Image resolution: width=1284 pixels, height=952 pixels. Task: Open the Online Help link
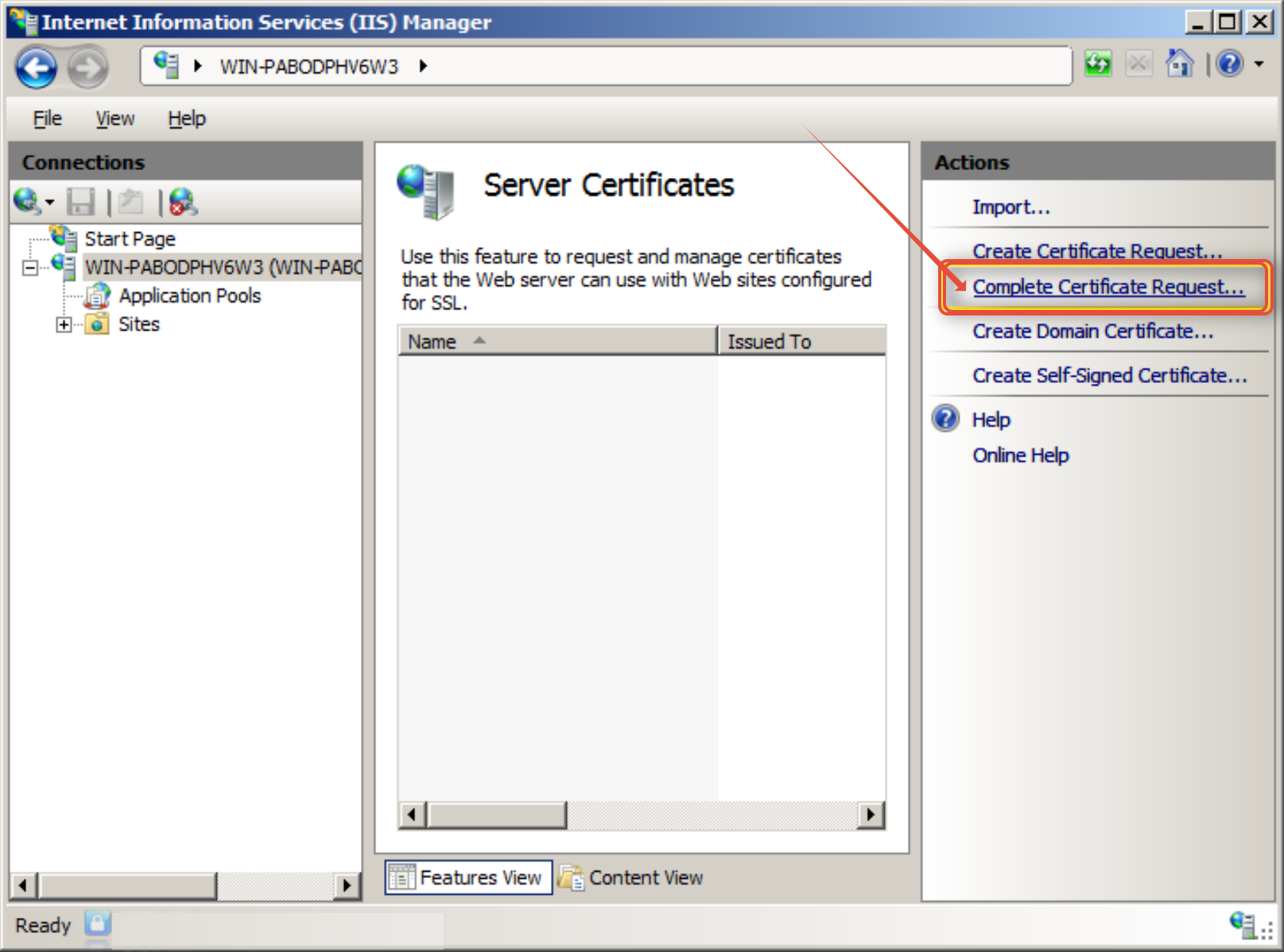point(1021,455)
